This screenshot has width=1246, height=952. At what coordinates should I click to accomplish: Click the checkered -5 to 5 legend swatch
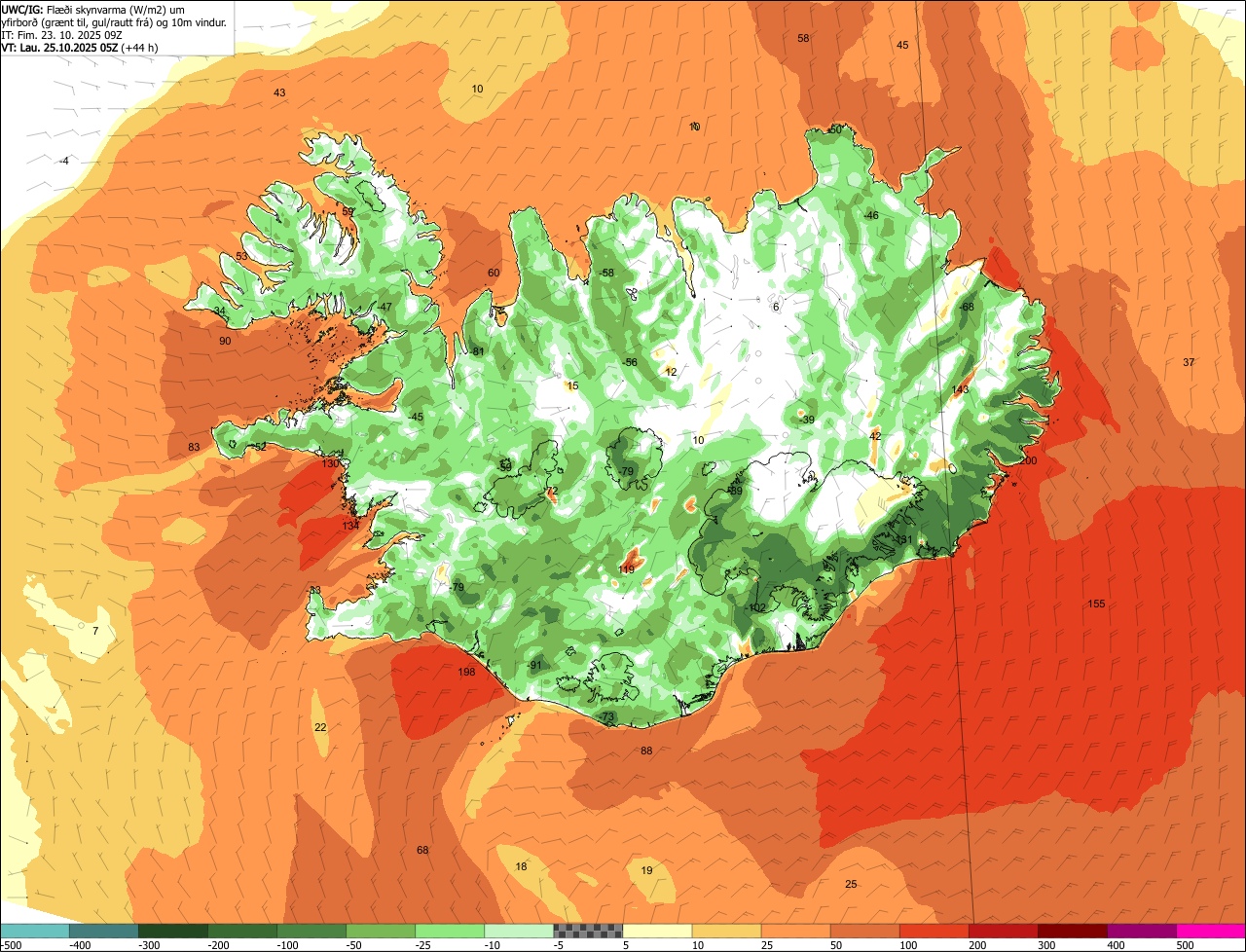(x=588, y=931)
